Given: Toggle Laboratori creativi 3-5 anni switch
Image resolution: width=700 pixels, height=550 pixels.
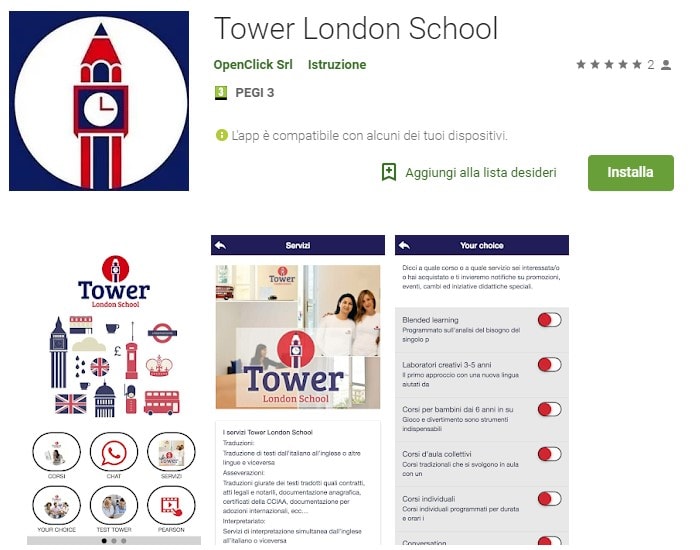Looking at the screenshot, I should coord(549,365).
